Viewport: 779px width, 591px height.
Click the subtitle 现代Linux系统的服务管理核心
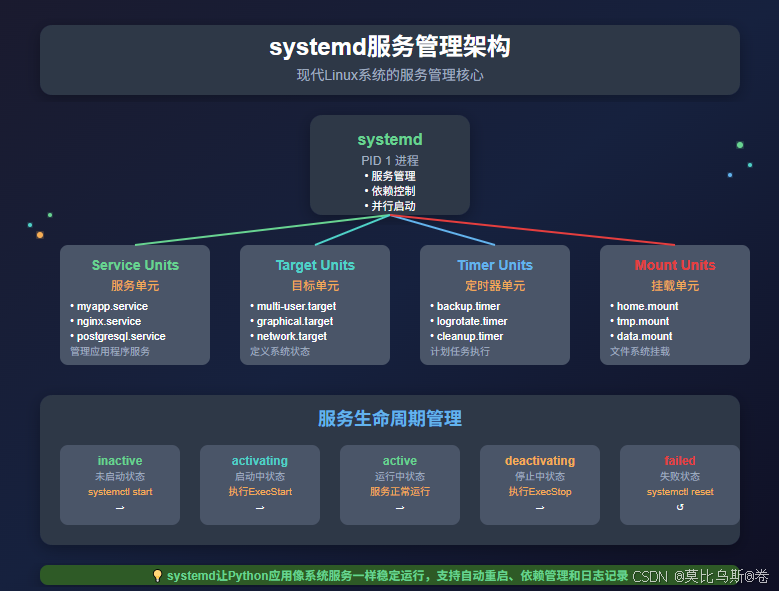pos(390,75)
